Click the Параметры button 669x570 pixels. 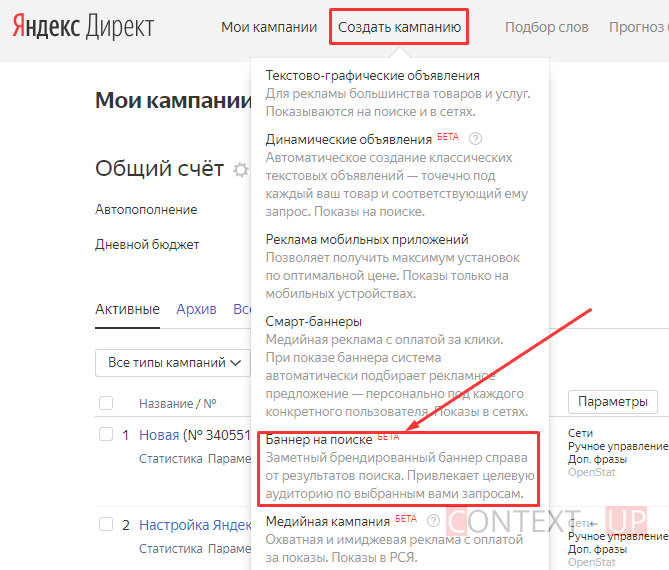(x=613, y=401)
